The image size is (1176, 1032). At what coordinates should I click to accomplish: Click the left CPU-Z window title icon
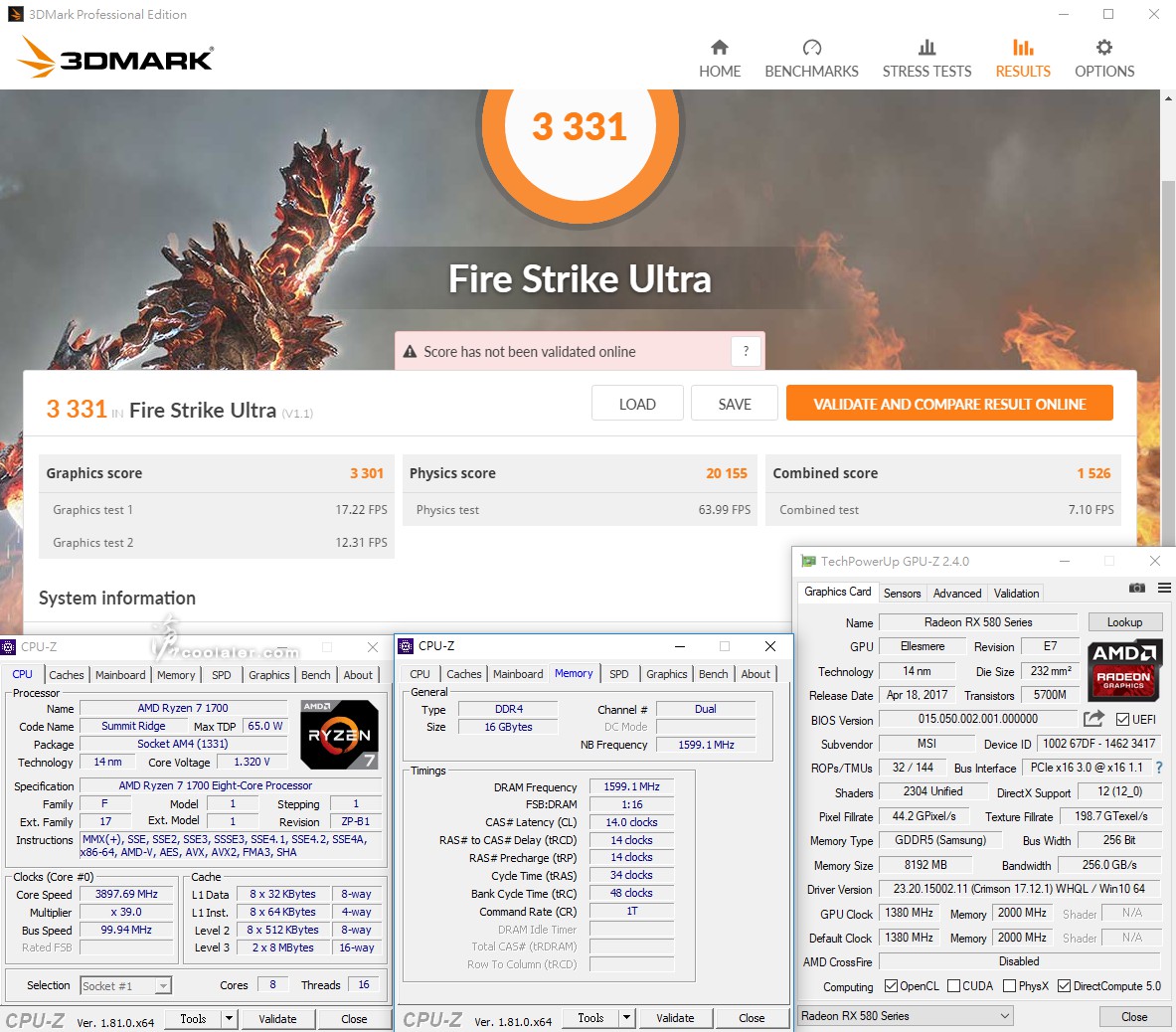pos(8,646)
